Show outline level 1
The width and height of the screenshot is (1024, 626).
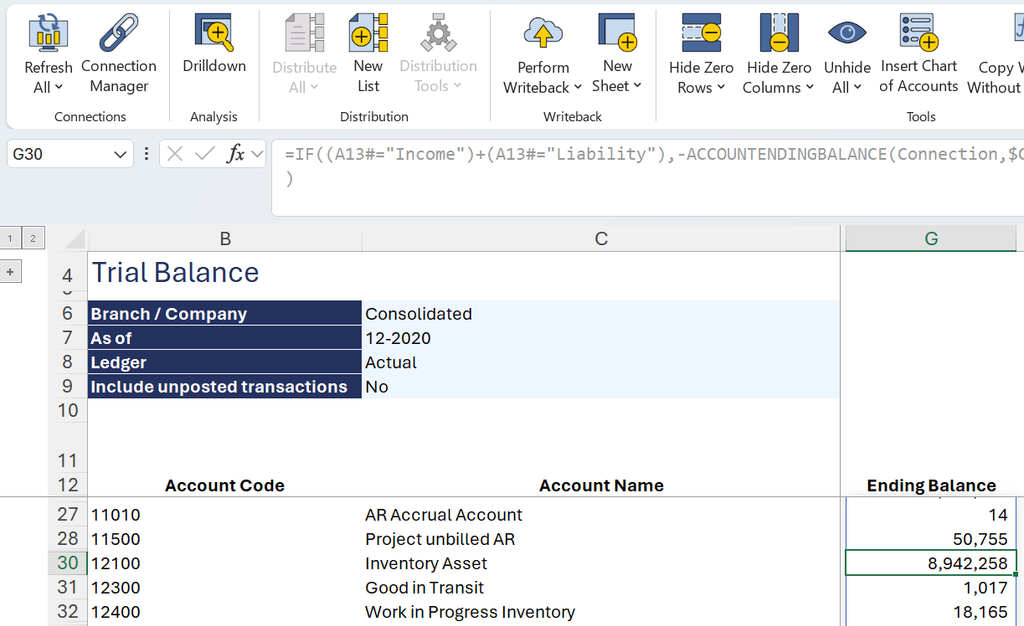pos(10,238)
